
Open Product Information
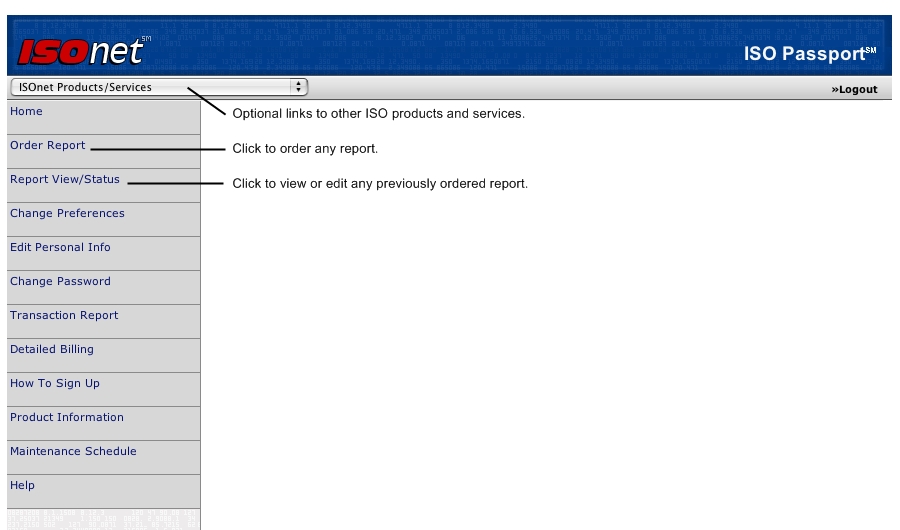click(67, 417)
